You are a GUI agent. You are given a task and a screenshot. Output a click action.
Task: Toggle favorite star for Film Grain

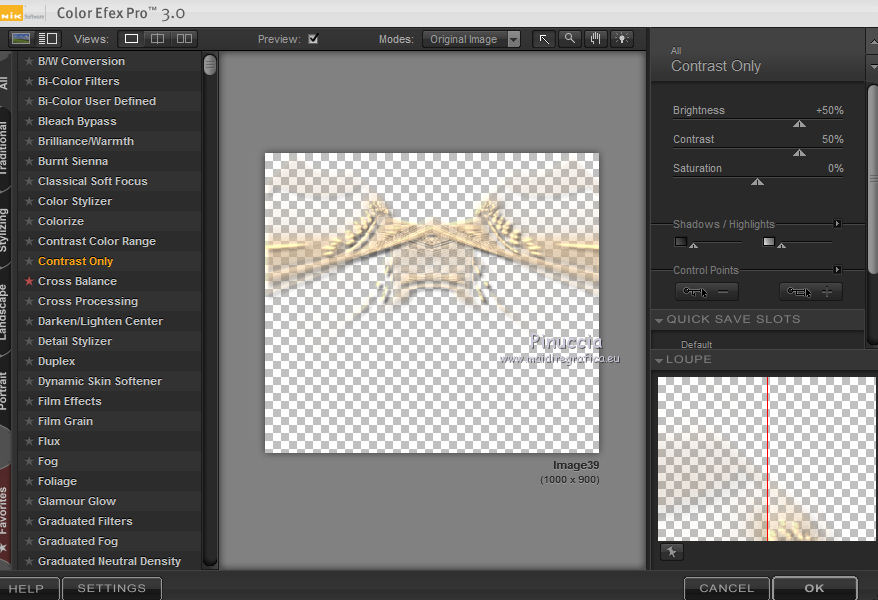tap(29, 421)
